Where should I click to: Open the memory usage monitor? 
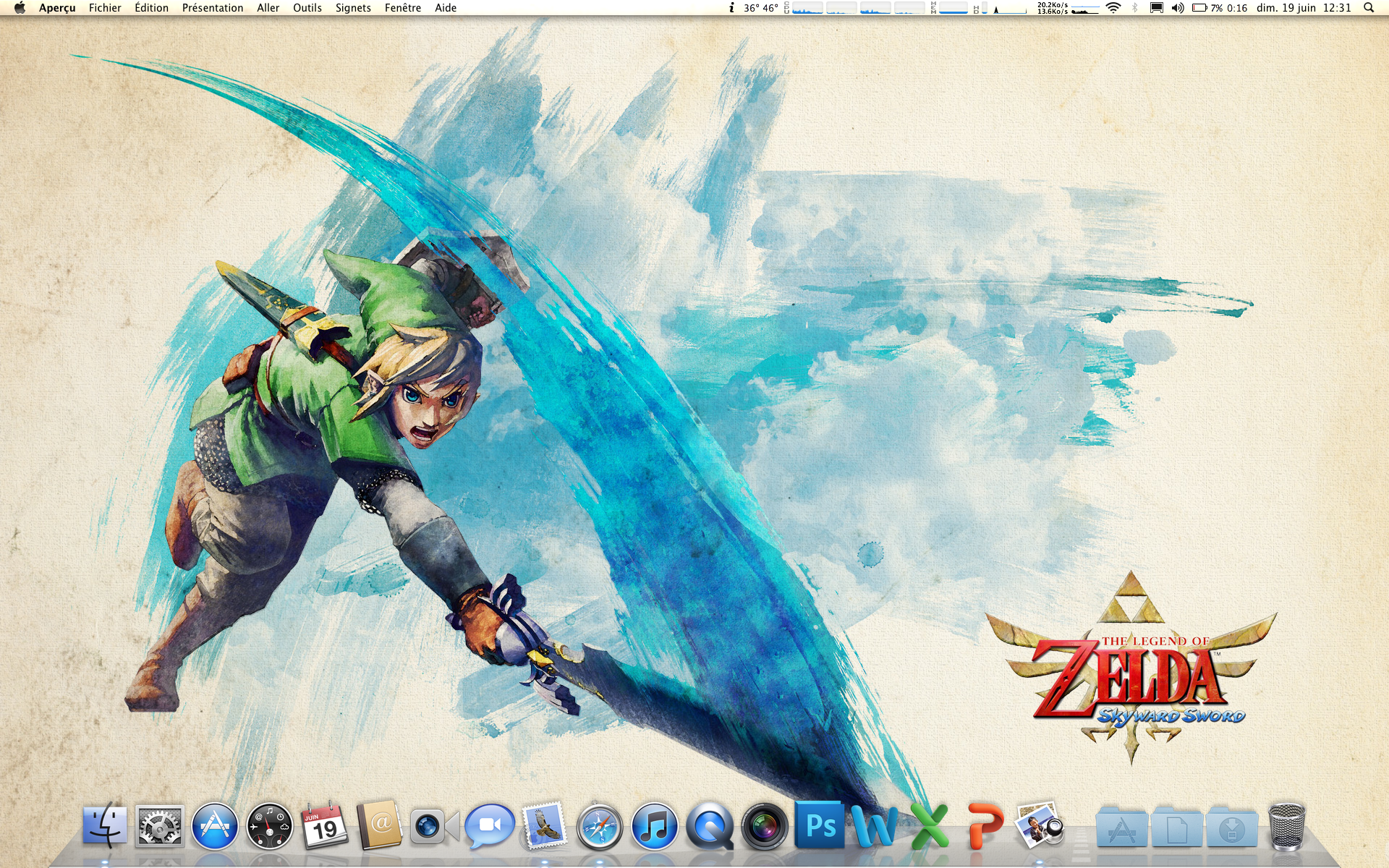949,8
